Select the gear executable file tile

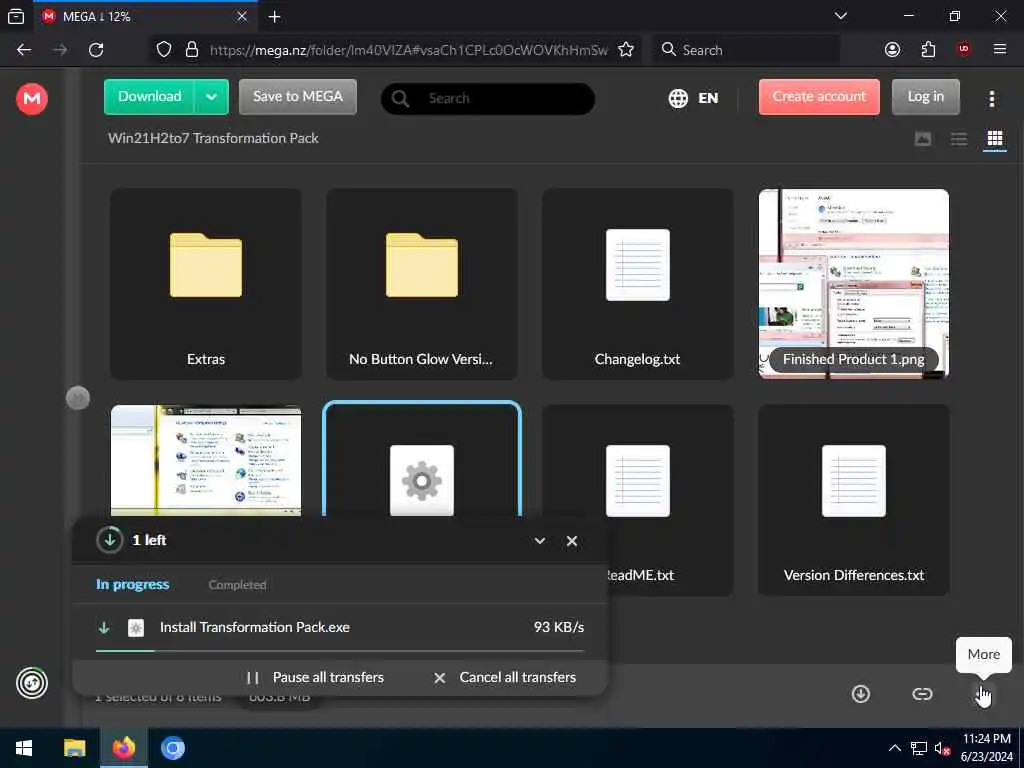pyautogui.click(x=422, y=460)
